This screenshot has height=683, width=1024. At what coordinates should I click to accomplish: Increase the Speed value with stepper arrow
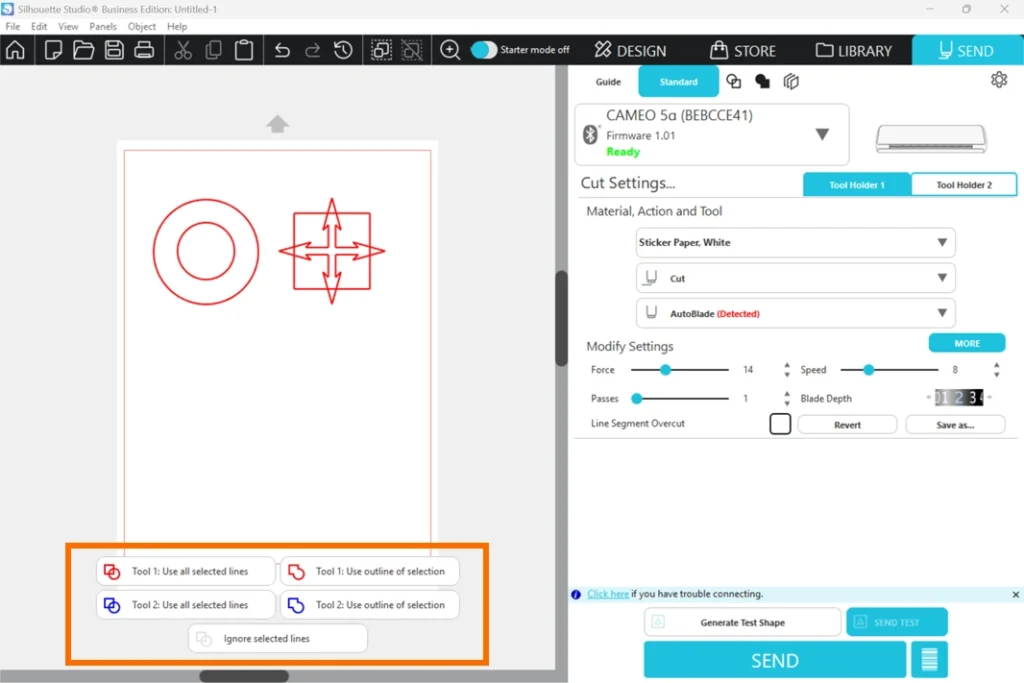(996, 365)
